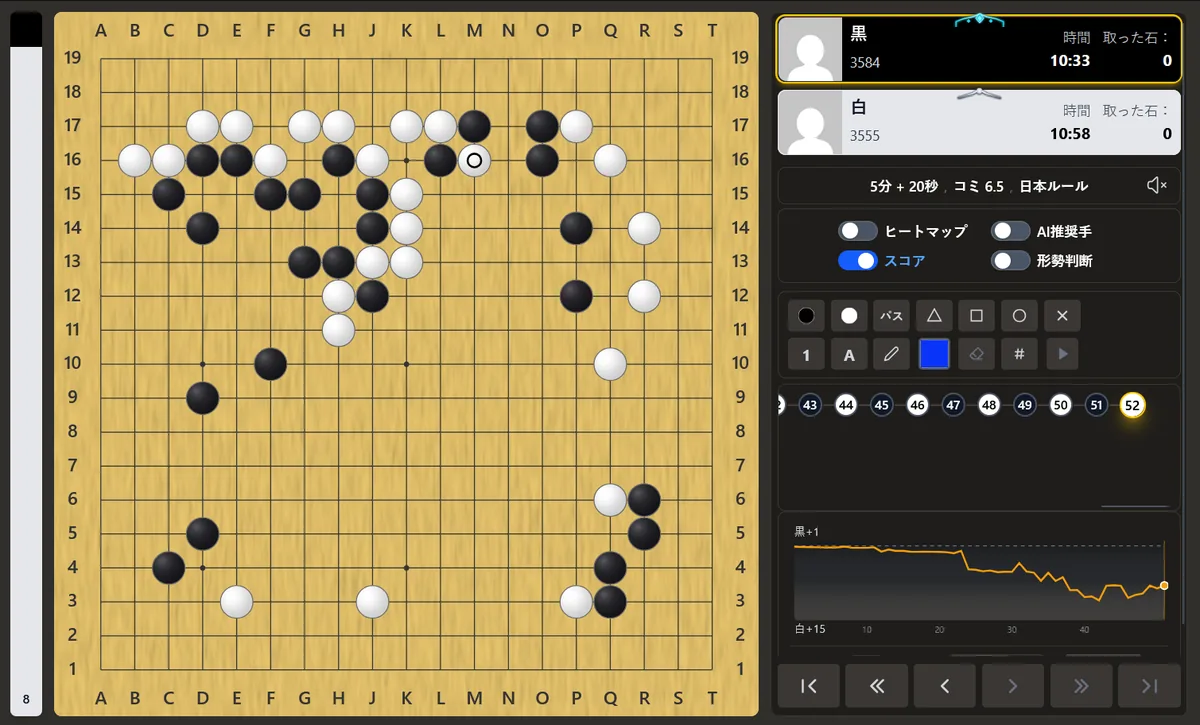Click the marked white stone at M16
Screen dimensions: 1200x725
(x=474, y=160)
